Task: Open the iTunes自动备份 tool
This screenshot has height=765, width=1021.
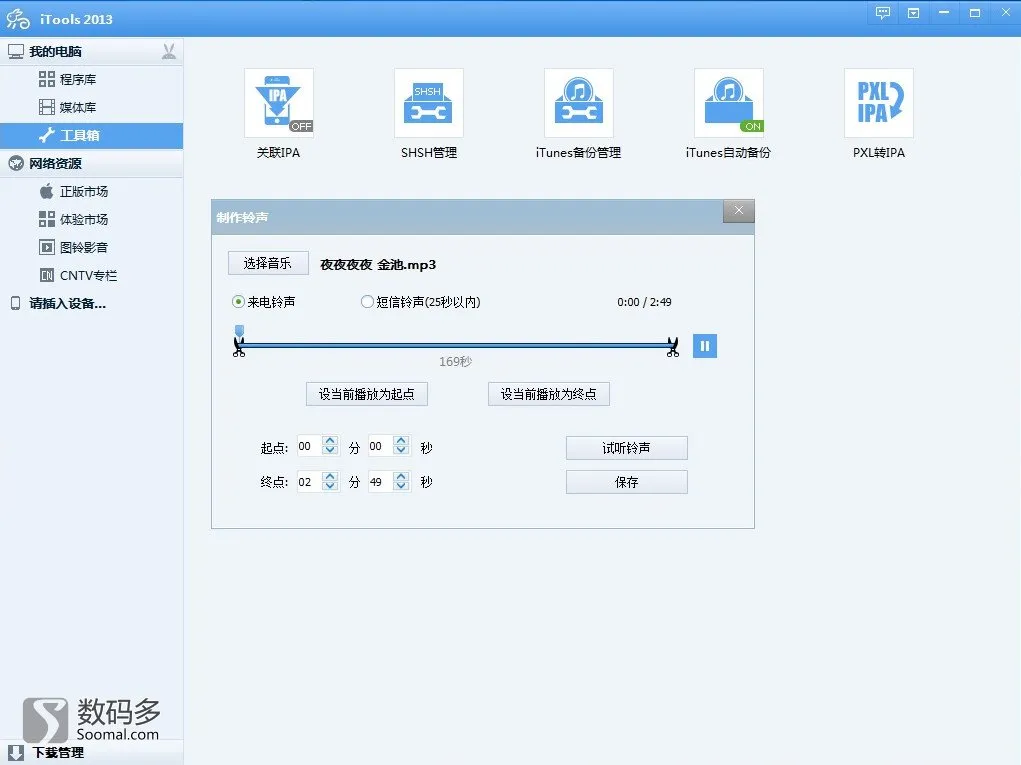Action: pos(729,103)
